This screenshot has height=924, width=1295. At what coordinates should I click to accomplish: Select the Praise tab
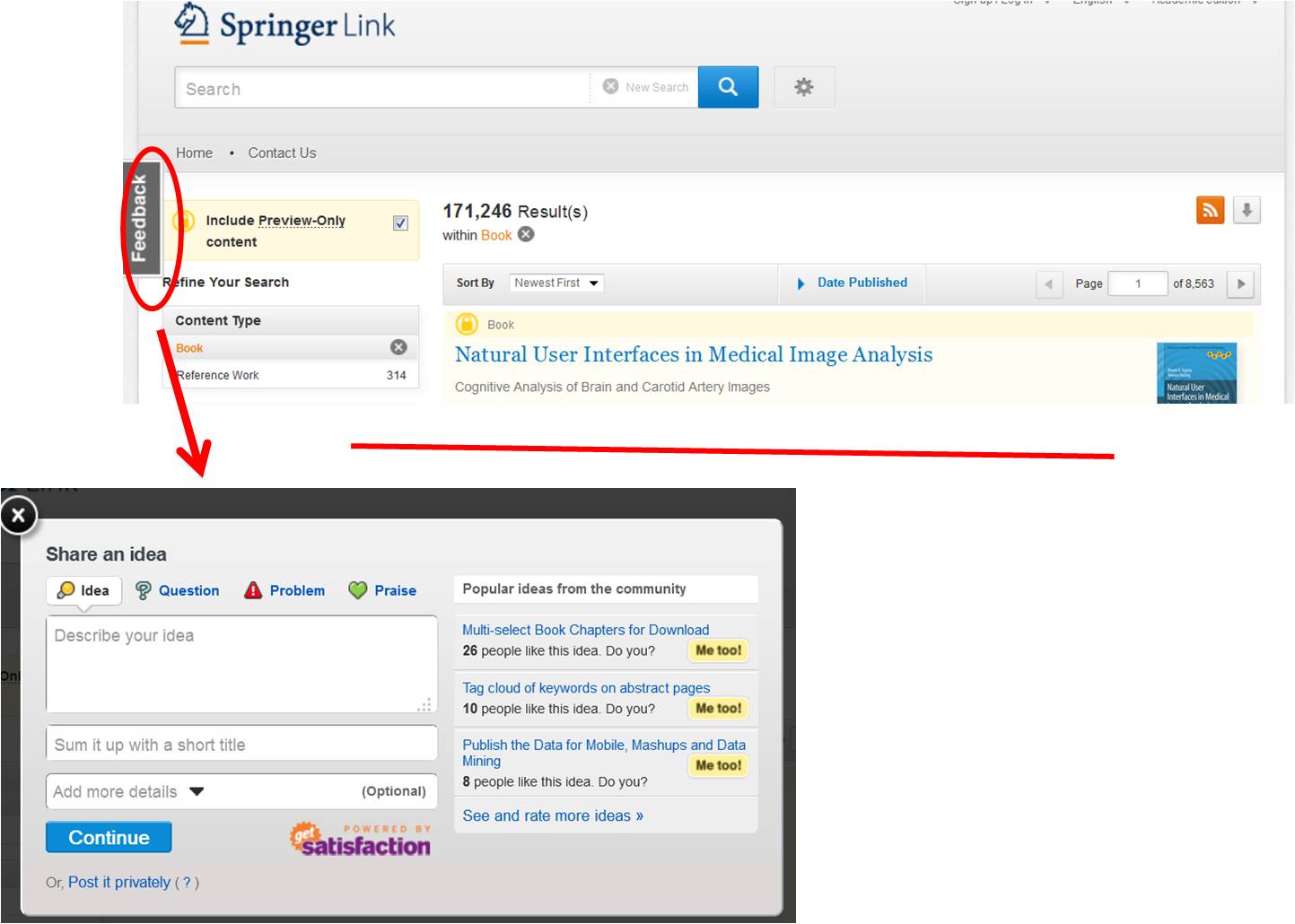coord(382,590)
